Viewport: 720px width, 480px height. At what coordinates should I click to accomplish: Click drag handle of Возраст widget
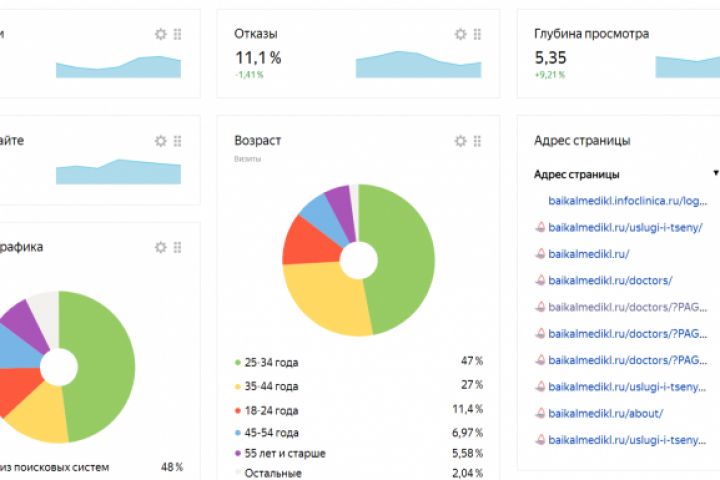478,141
